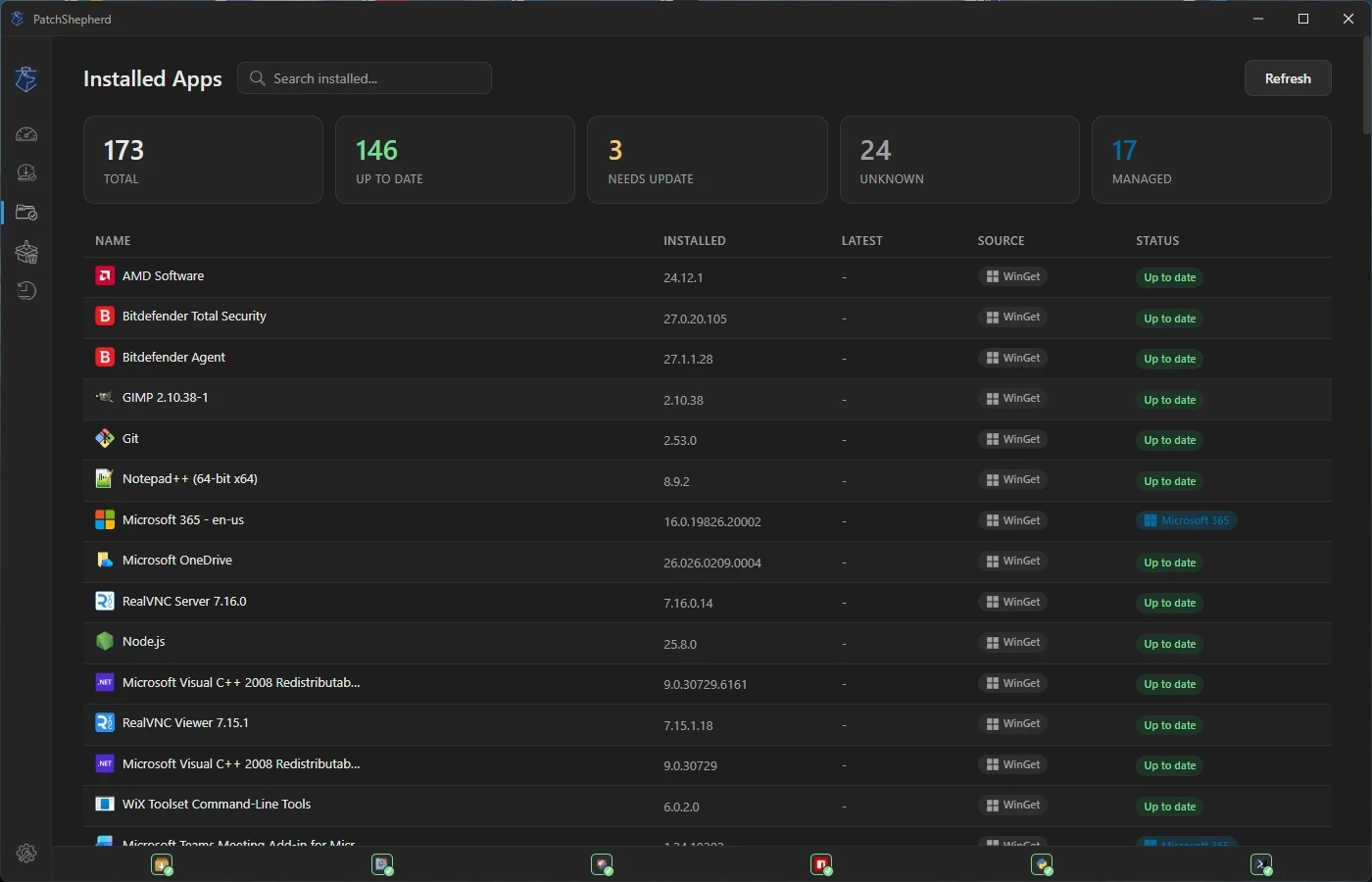The width and height of the screenshot is (1372, 882).
Task: Open the uninstall box-with-trash sidebar icon
Action: pyautogui.click(x=26, y=252)
